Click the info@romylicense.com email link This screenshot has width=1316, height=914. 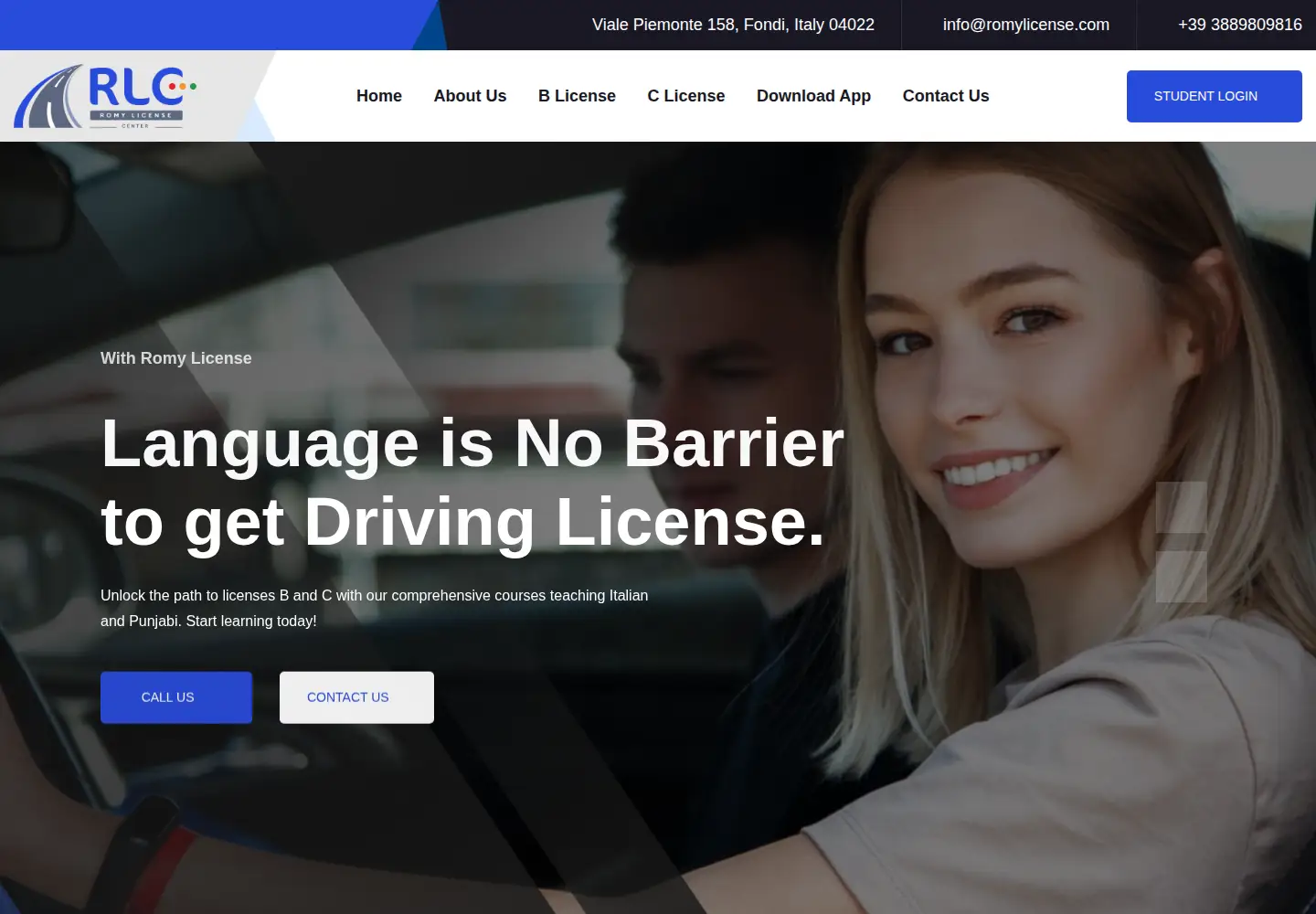[x=1026, y=25]
